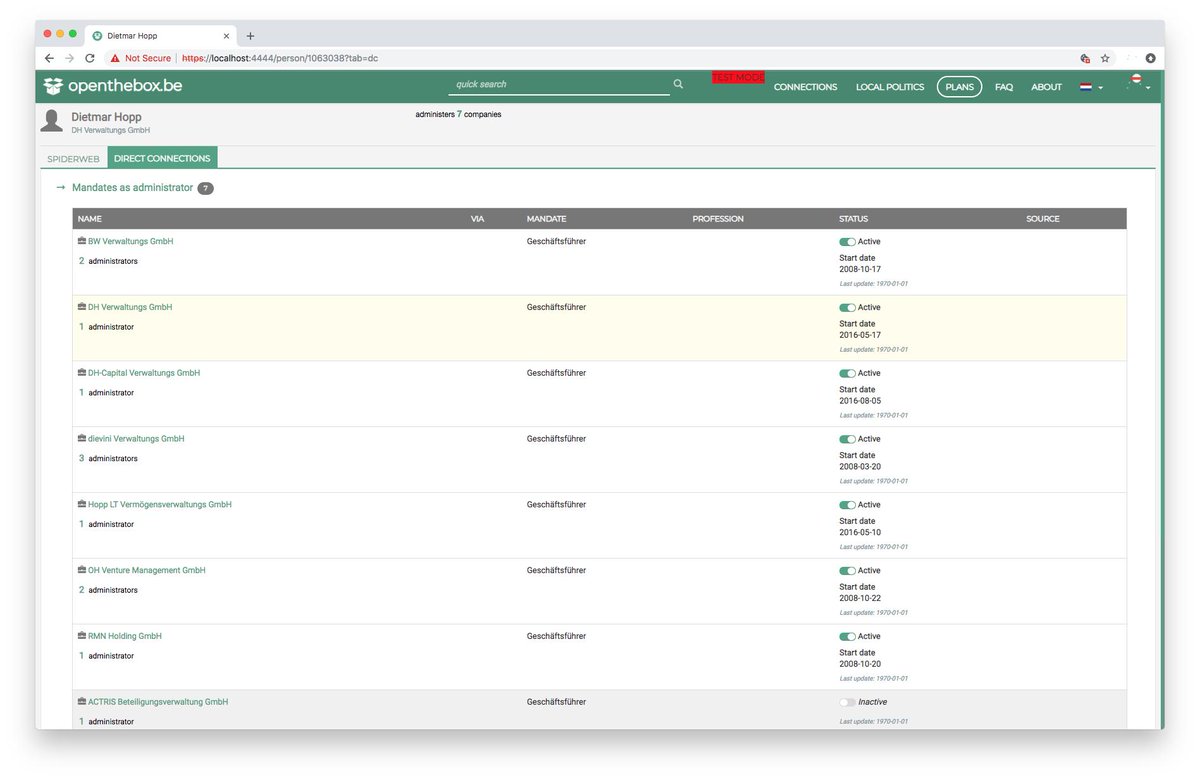The width and height of the screenshot is (1200, 780).
Task: Toggle Active switch for dievini Verwaltungs GmbH
Action: click(847, 439)
